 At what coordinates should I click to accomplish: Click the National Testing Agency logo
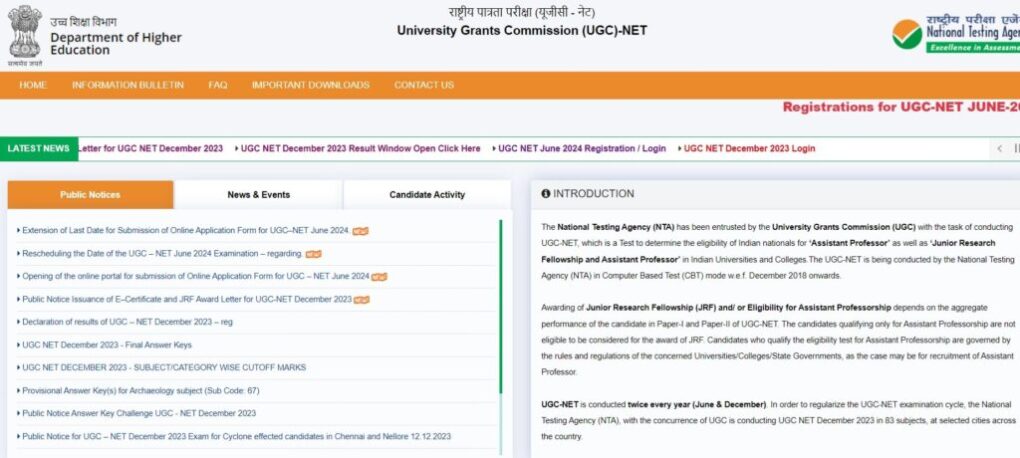pos(955,34)
